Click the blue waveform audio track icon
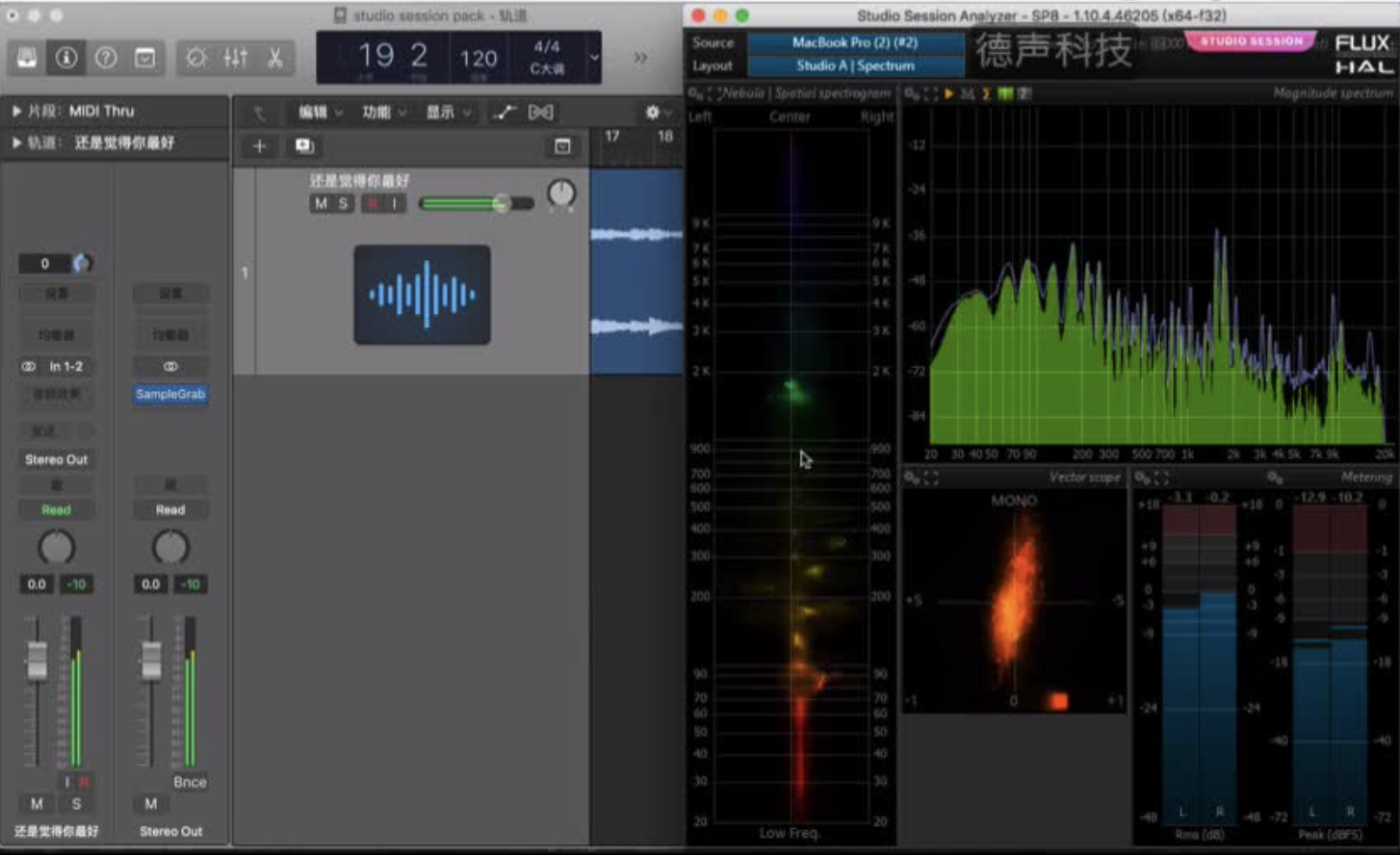Viewport: 1400px width, 855px height. (x=422, y=295)
